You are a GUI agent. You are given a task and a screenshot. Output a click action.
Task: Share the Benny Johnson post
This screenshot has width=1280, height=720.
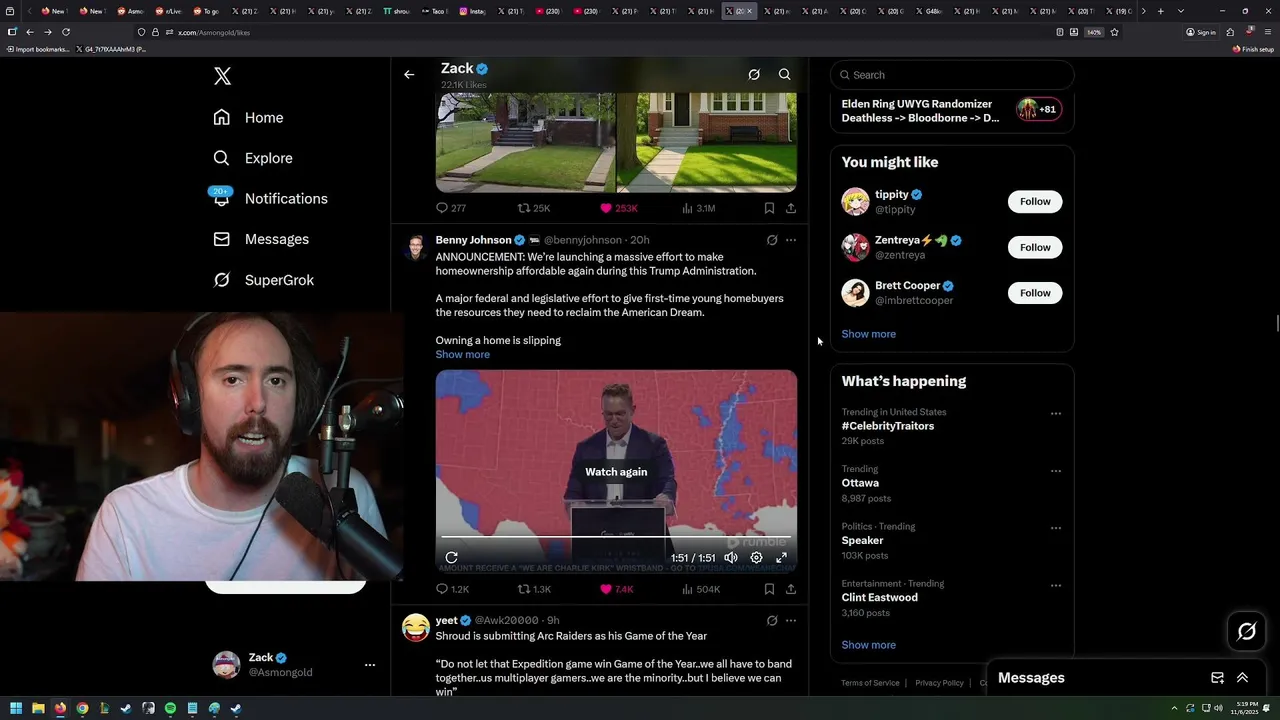point(791,589)
